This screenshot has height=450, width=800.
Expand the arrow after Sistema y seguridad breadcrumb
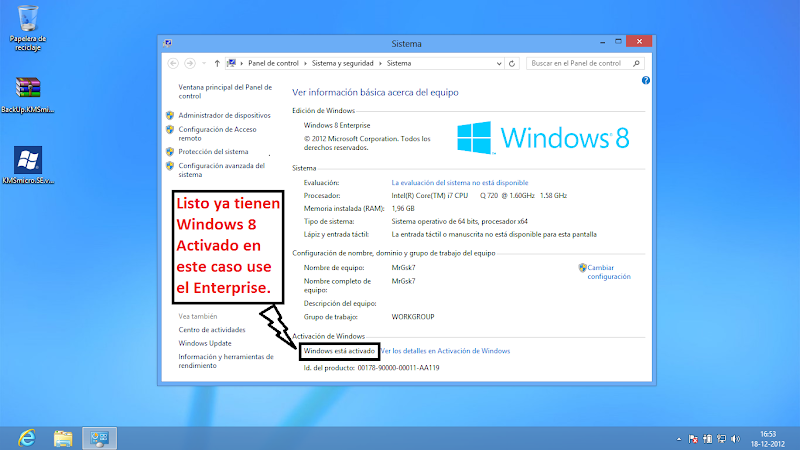tap(380, 63)
